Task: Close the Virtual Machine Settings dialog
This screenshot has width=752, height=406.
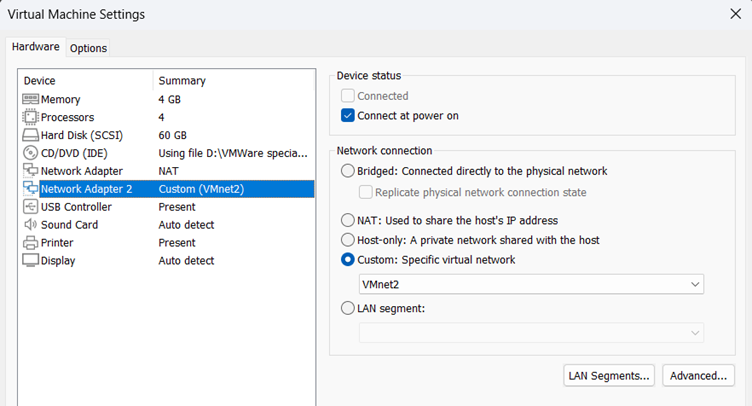Action: coord(735,14)
